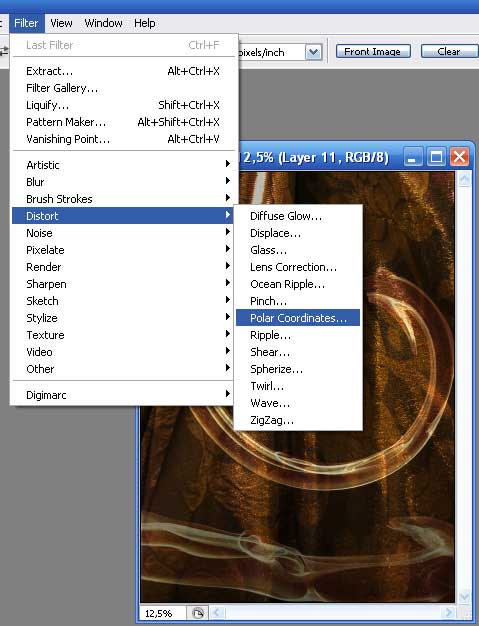Expand the Distort submenu
Image resolution: width=479 pixels, height=626 pixels.
click(x=123, y=216)
